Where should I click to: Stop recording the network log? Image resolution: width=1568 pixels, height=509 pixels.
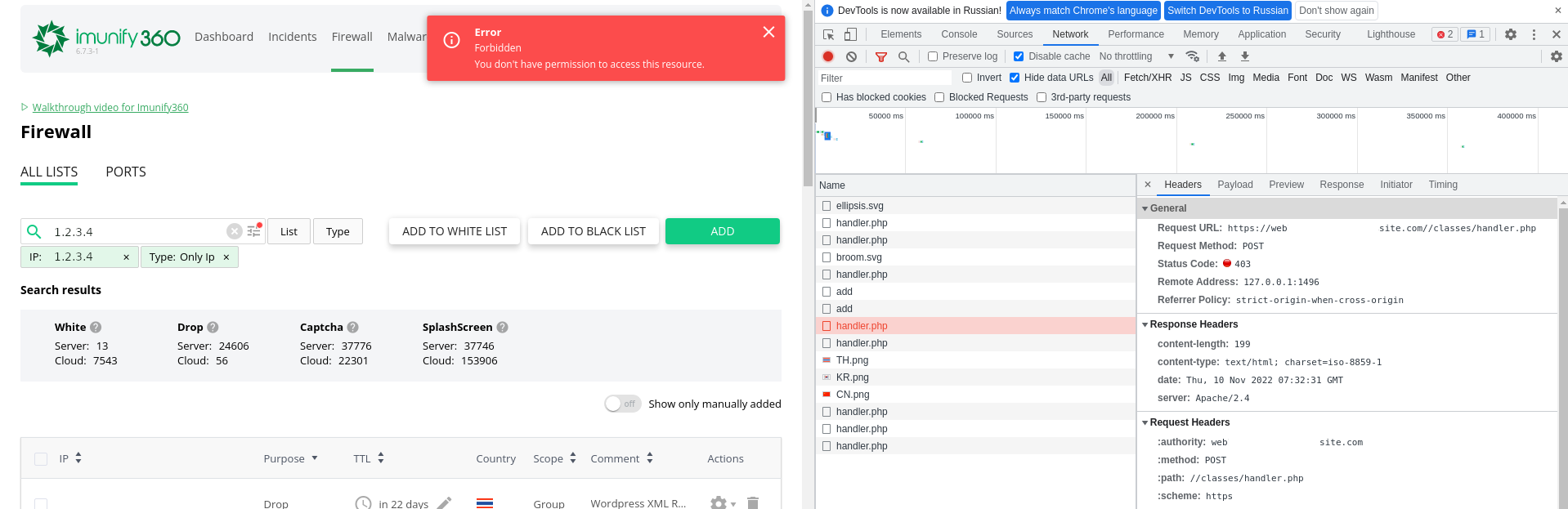(x=828, y=56)
